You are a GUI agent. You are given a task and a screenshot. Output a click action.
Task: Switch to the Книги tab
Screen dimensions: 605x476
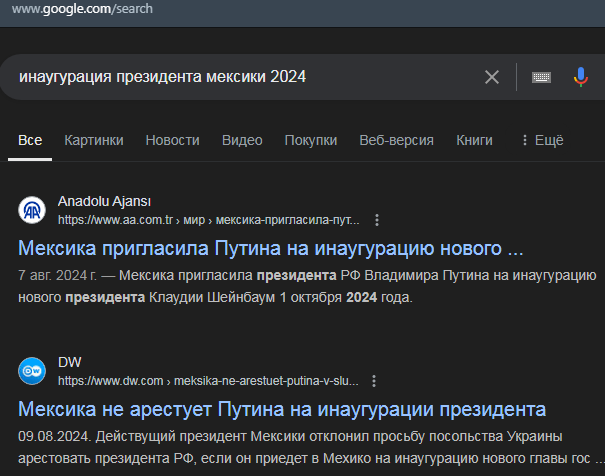[x=474, y=140]
